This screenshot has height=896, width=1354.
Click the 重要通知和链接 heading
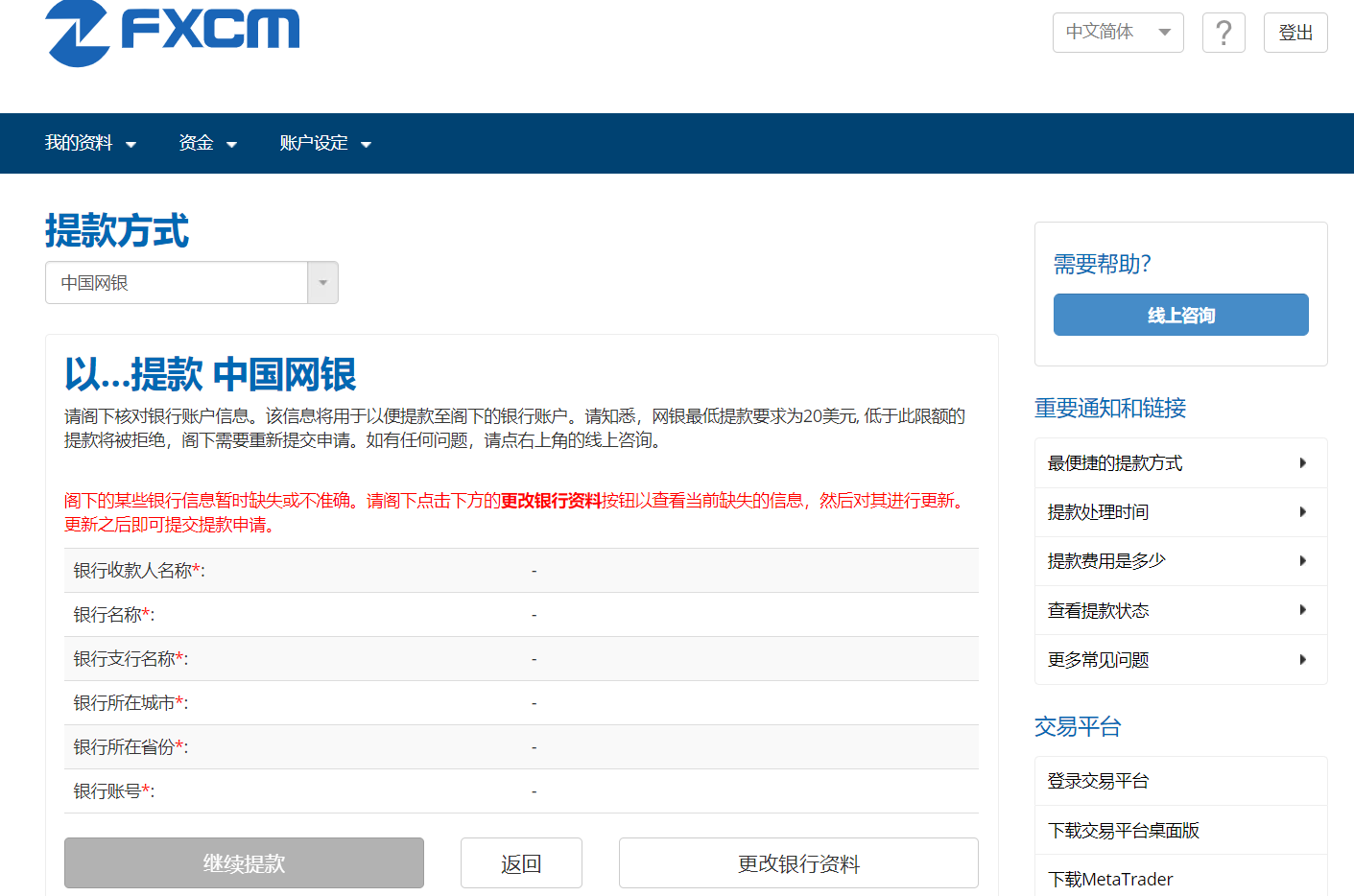[1110, 408]
